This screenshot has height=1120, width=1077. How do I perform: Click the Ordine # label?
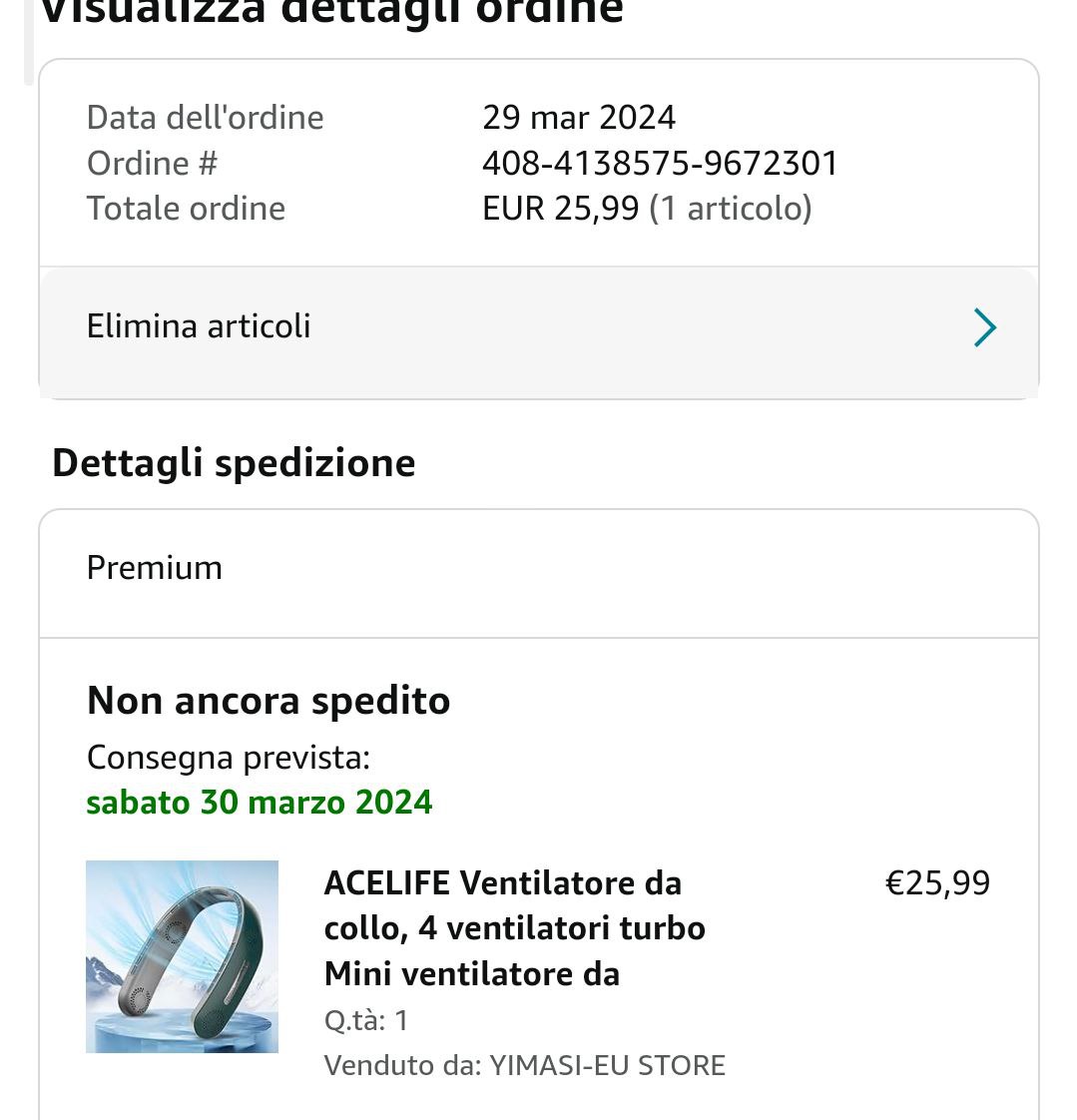coord(152,163)
